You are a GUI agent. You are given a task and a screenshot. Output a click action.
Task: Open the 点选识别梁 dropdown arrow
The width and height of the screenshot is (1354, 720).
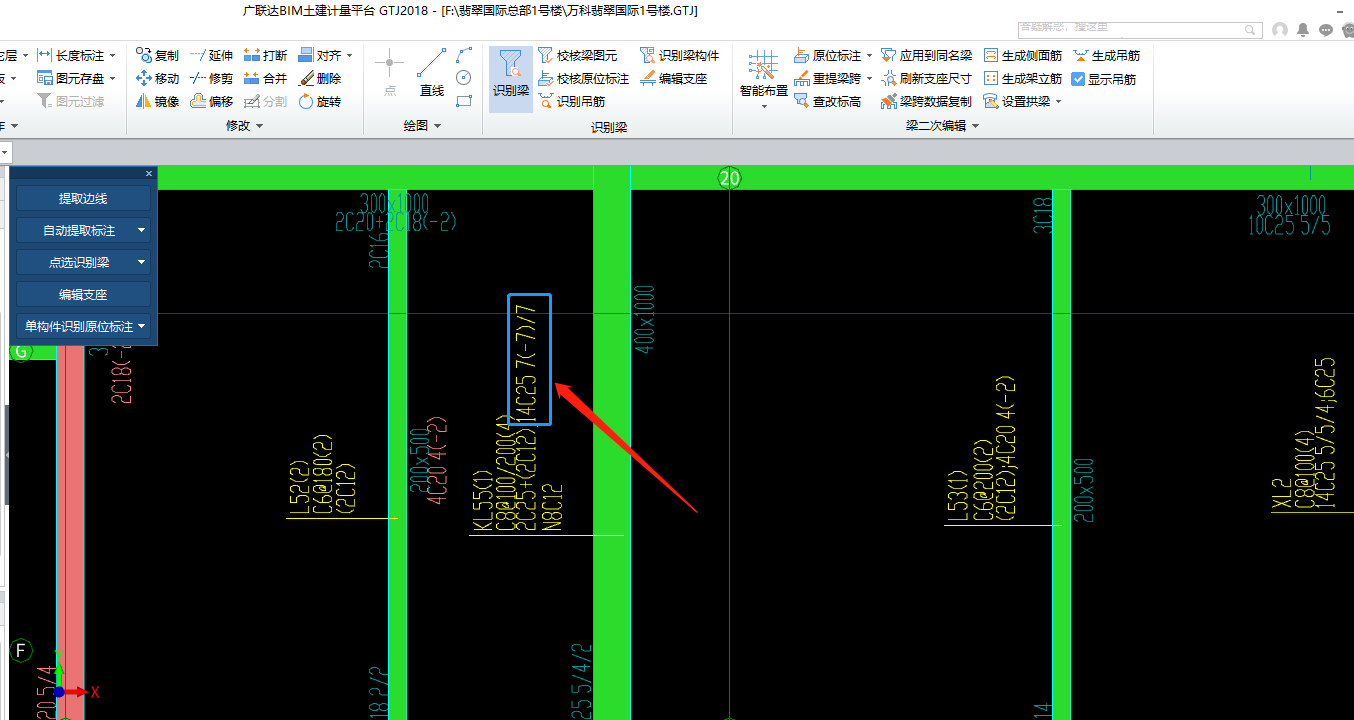pos(141,262)
